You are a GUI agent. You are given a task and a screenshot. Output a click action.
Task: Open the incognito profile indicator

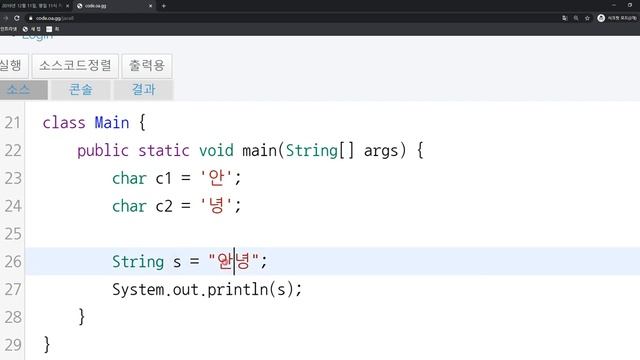pyautogui.click(x=617, y=18)
